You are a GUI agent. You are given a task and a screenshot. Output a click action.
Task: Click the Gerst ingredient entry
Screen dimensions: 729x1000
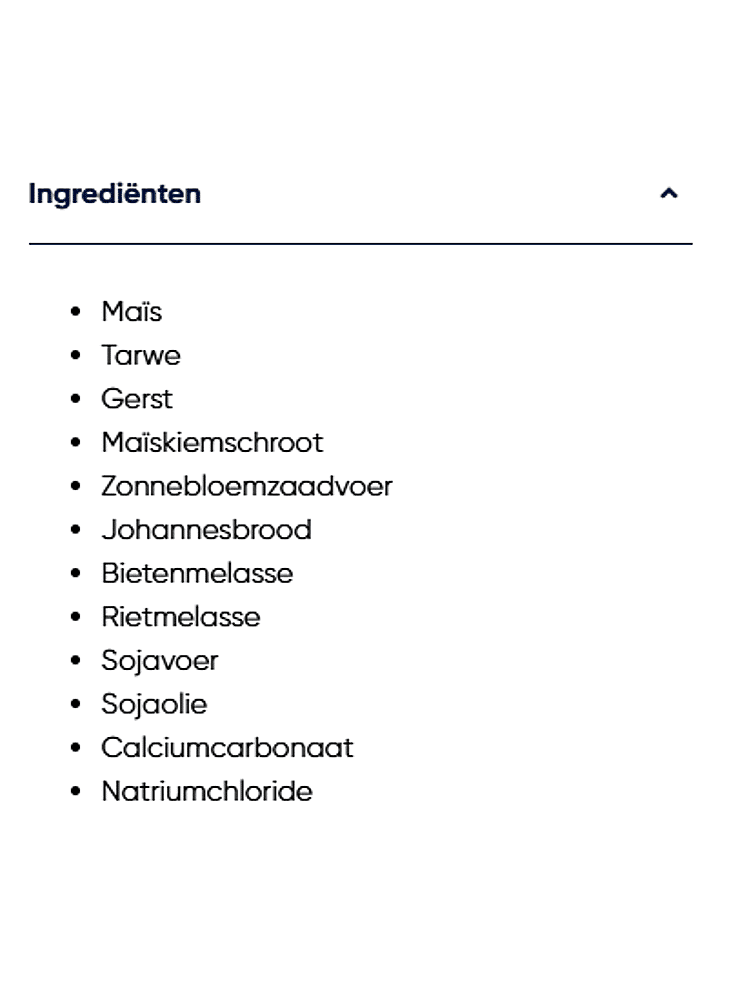[137, 399]
